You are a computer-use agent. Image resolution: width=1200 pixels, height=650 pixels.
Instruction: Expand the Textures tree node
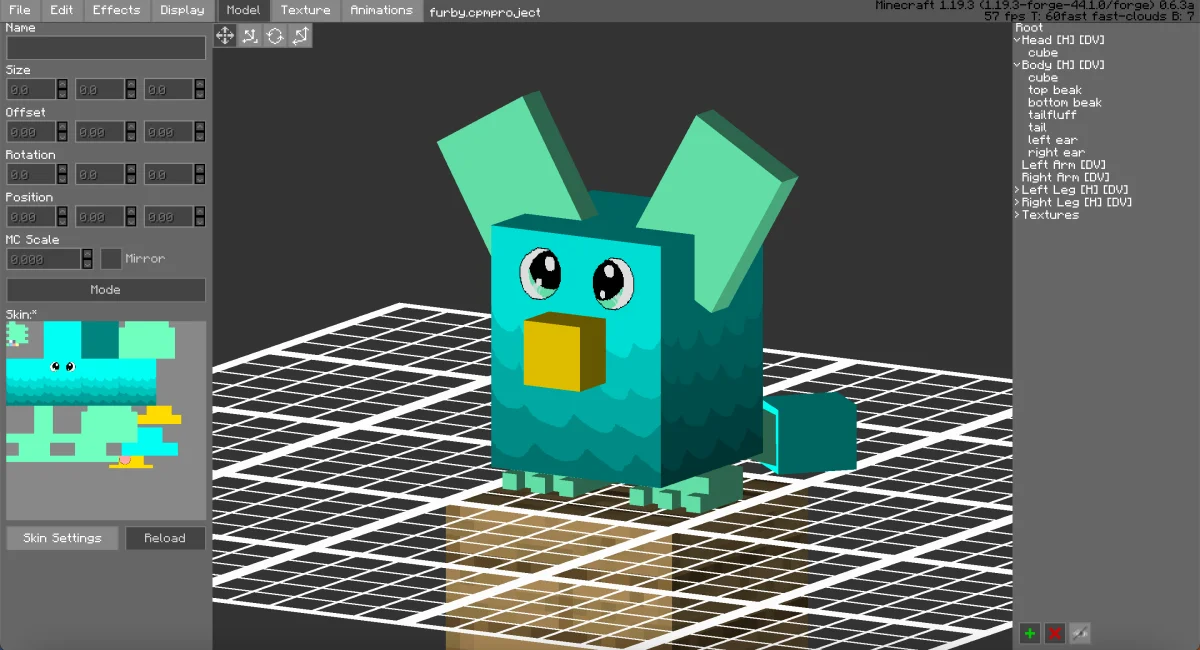1017,215
